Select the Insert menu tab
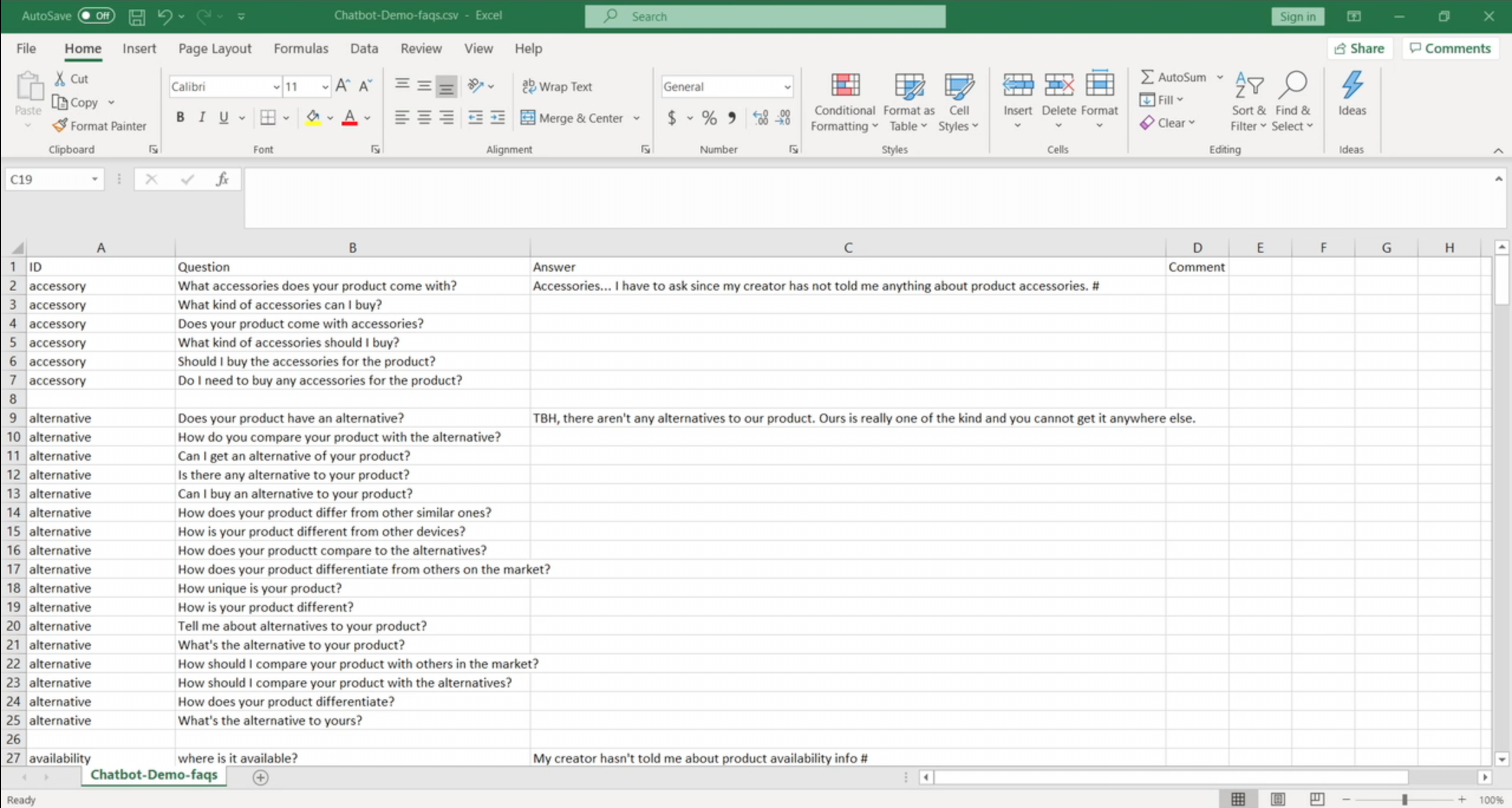 tap(139, 48)
